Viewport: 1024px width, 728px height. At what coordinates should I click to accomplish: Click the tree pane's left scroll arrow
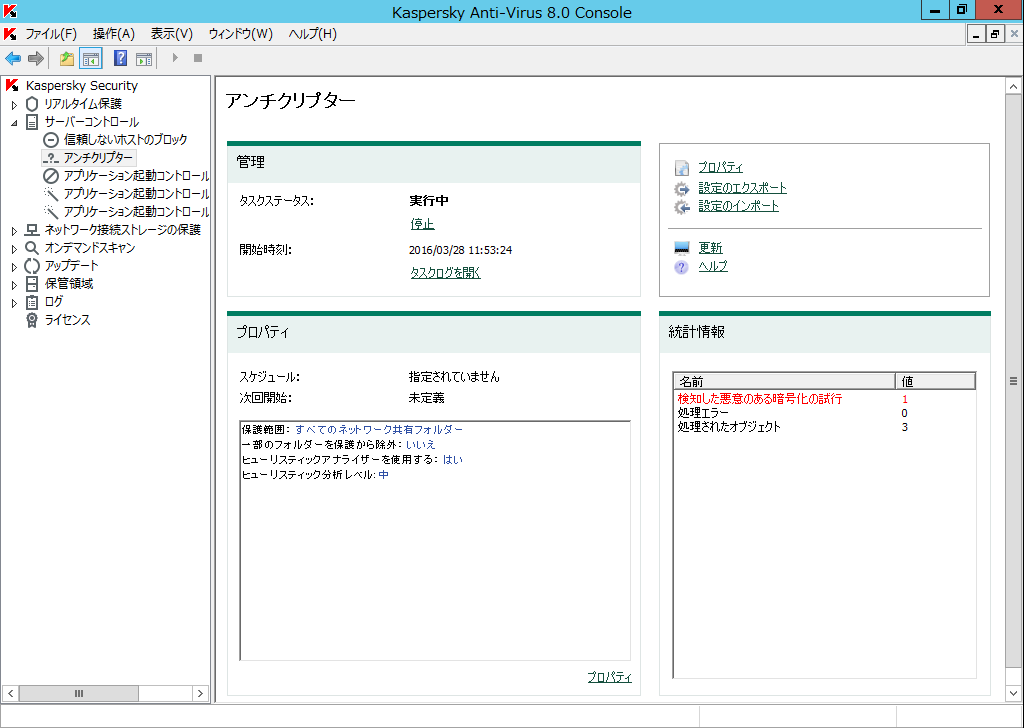[x=10, y=693]
